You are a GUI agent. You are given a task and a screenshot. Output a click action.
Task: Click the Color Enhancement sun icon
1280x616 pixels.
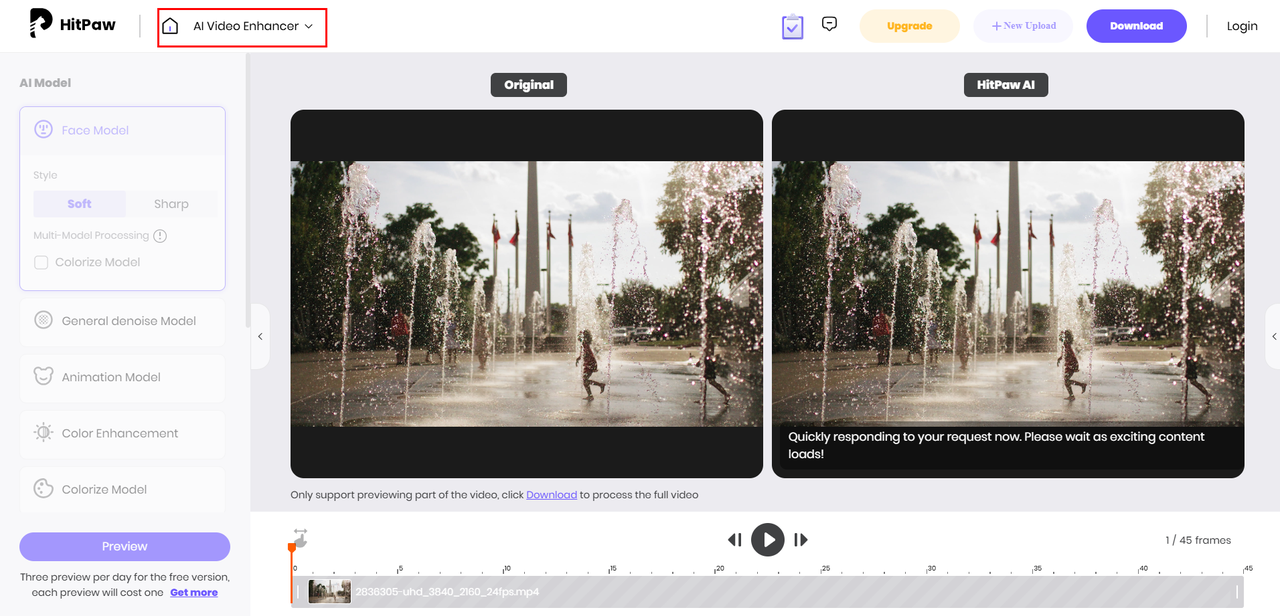tap(43, 433)
